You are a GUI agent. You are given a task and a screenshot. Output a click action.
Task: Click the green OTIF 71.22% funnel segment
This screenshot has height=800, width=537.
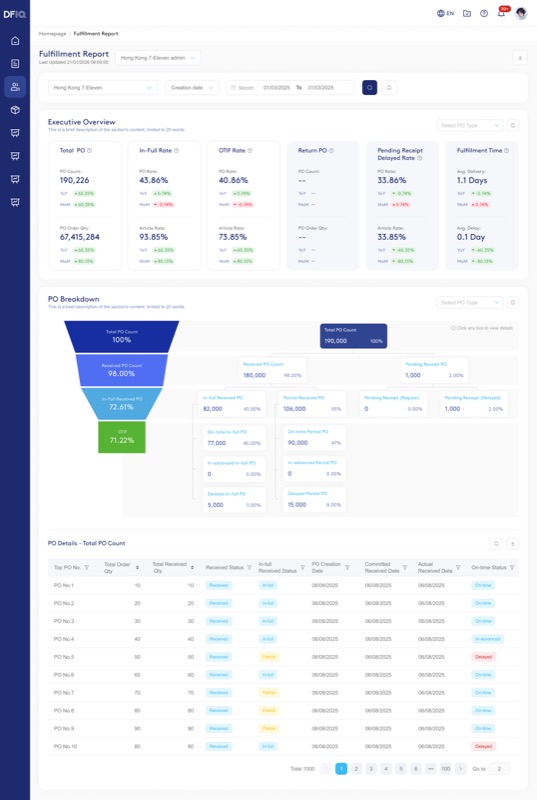click(x=122, y=437)
